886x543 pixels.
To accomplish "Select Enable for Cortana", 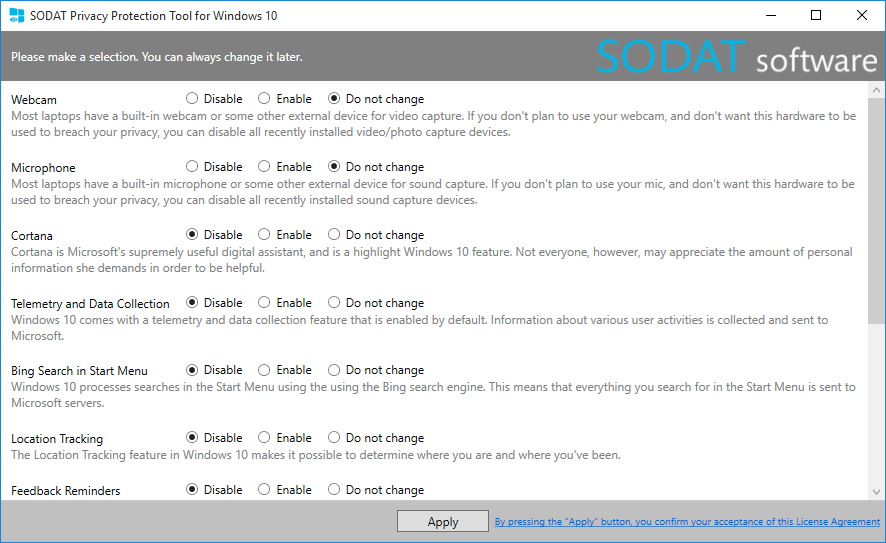I will 285,234.
